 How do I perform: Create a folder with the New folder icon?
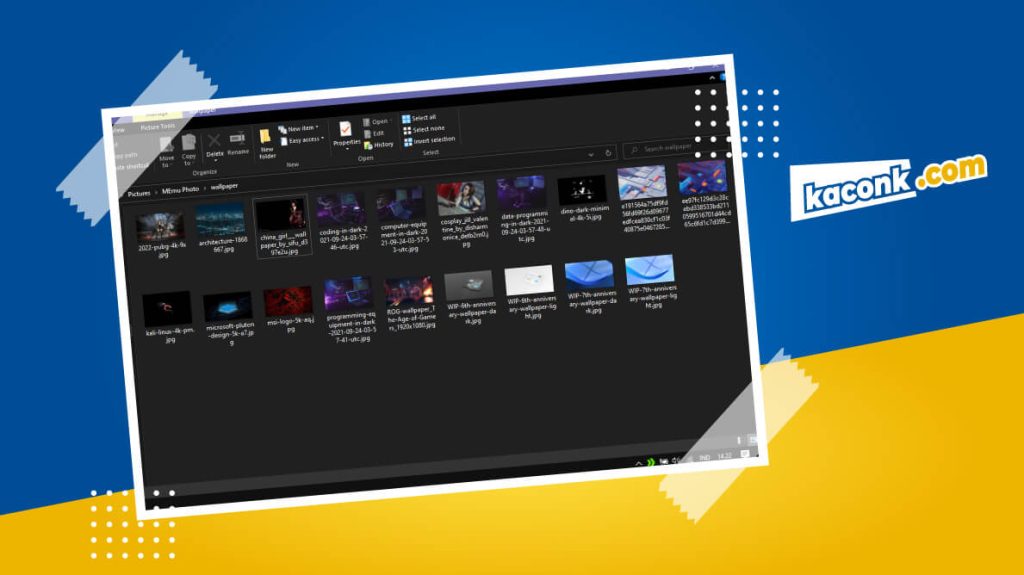point(265,137)
